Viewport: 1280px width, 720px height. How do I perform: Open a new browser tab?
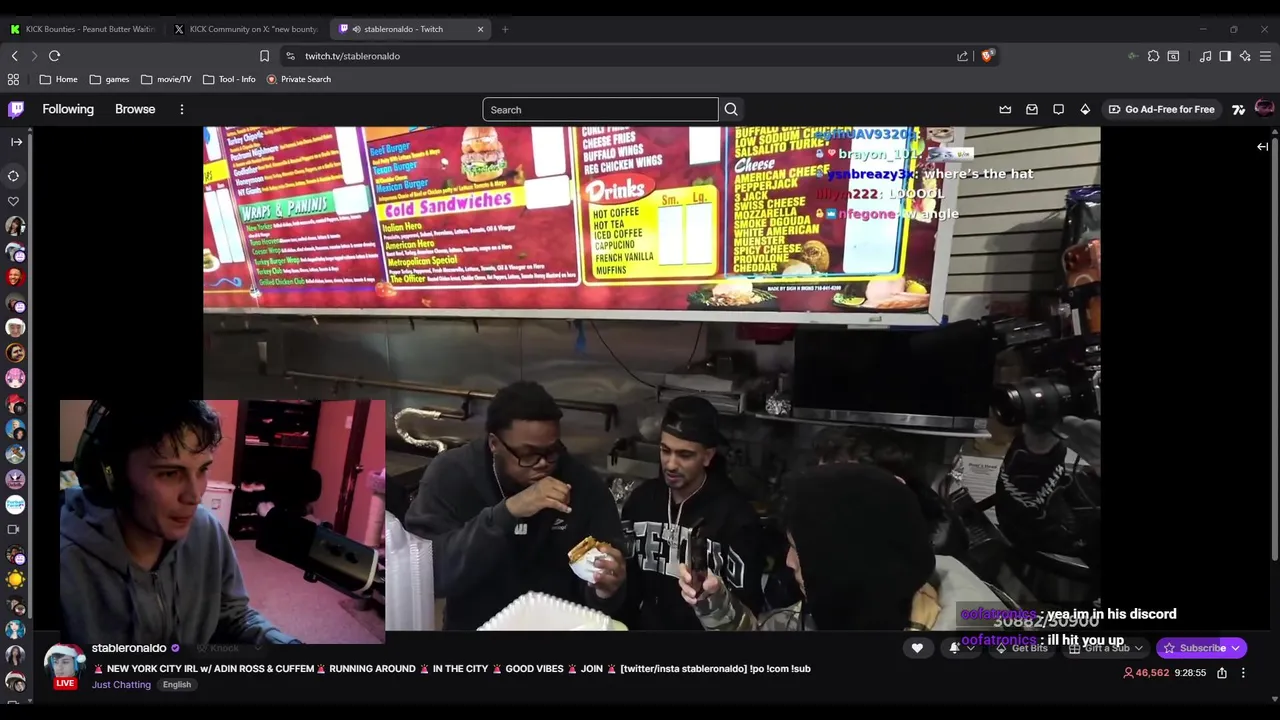tap(505, 29)
